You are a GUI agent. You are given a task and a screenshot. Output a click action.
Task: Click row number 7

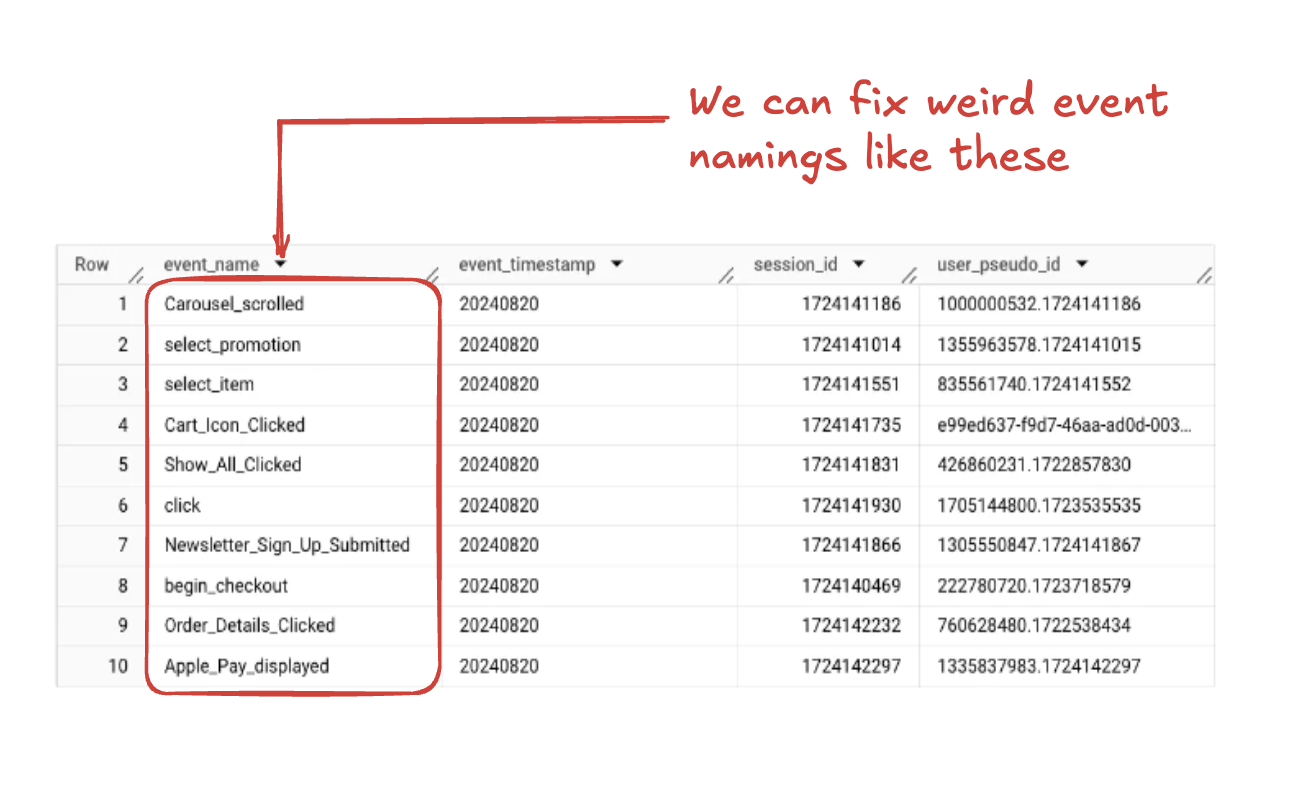(x=123, y=546)
